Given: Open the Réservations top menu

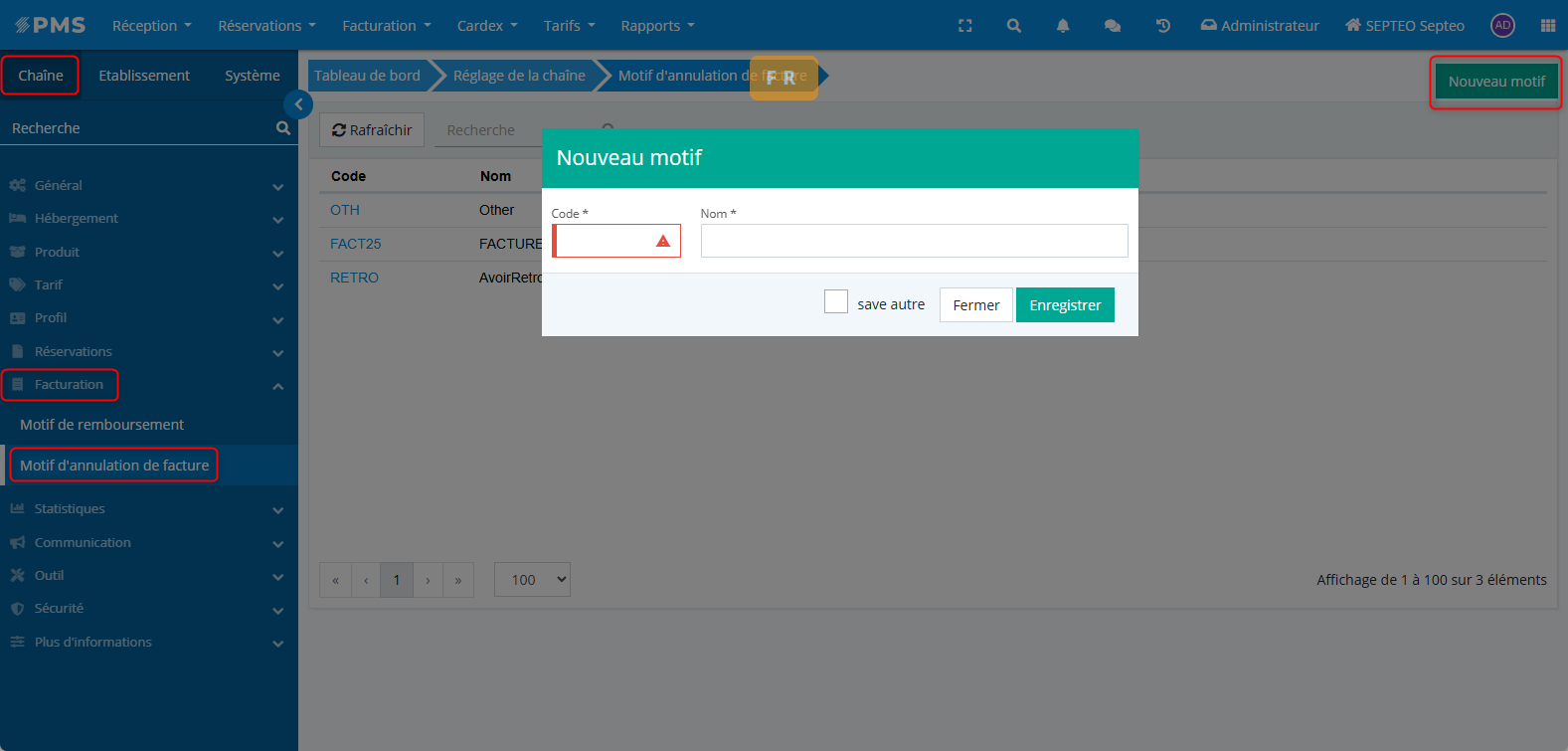Looking at the screenshot, I should pos(266,26).
